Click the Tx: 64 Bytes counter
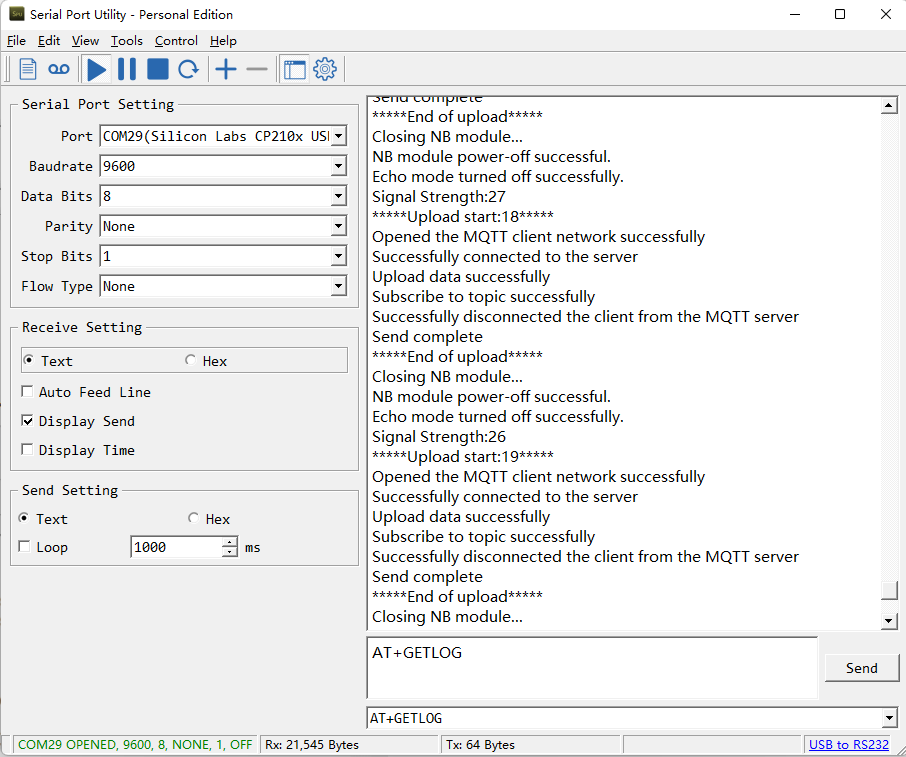This screenshot has height=757, width=906. click(480, 744)
